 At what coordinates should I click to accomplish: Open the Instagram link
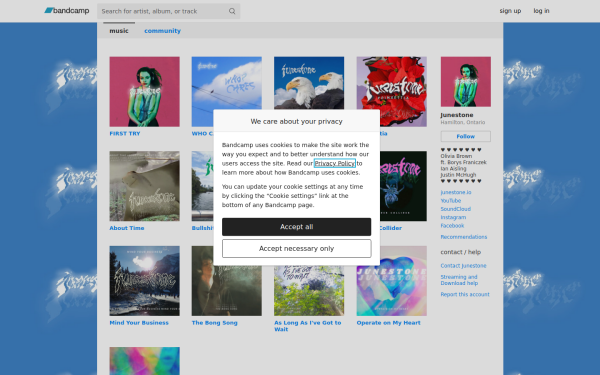click(x=453, y=217)
